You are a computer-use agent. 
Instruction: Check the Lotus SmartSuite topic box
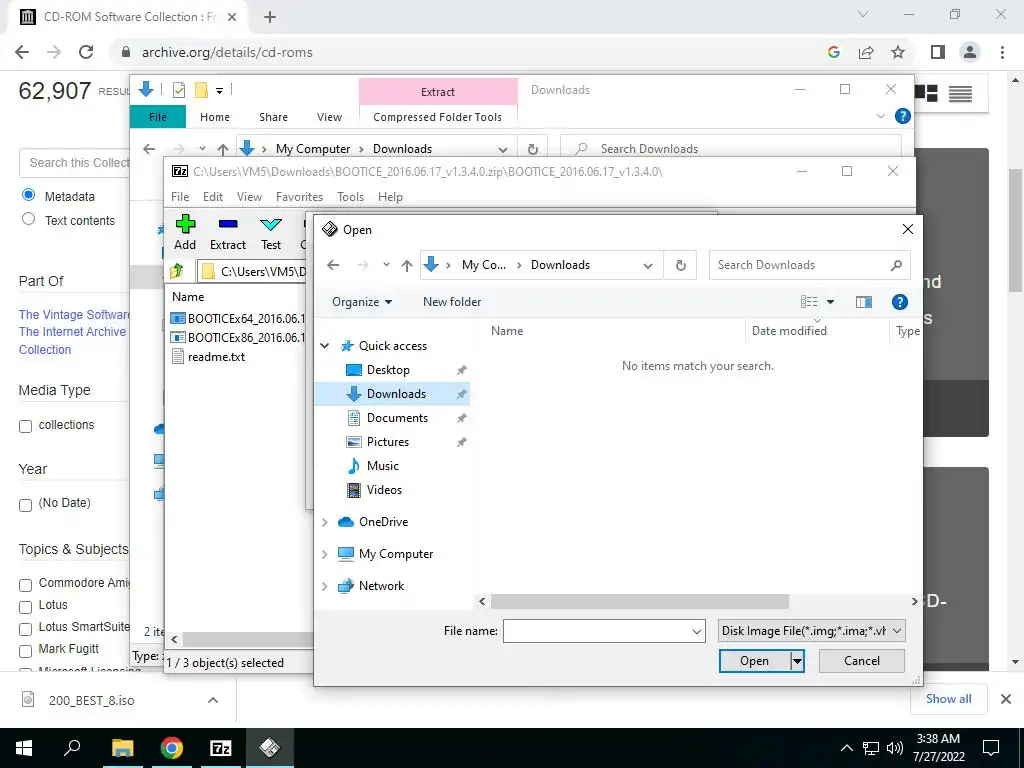[x=25, y=629]
